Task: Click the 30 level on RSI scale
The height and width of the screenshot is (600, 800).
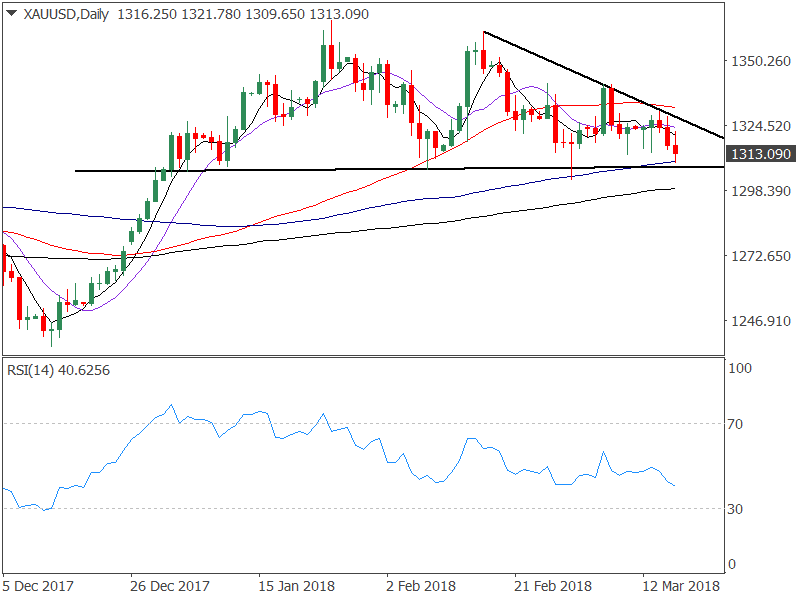Action: (x=735, y=509)
